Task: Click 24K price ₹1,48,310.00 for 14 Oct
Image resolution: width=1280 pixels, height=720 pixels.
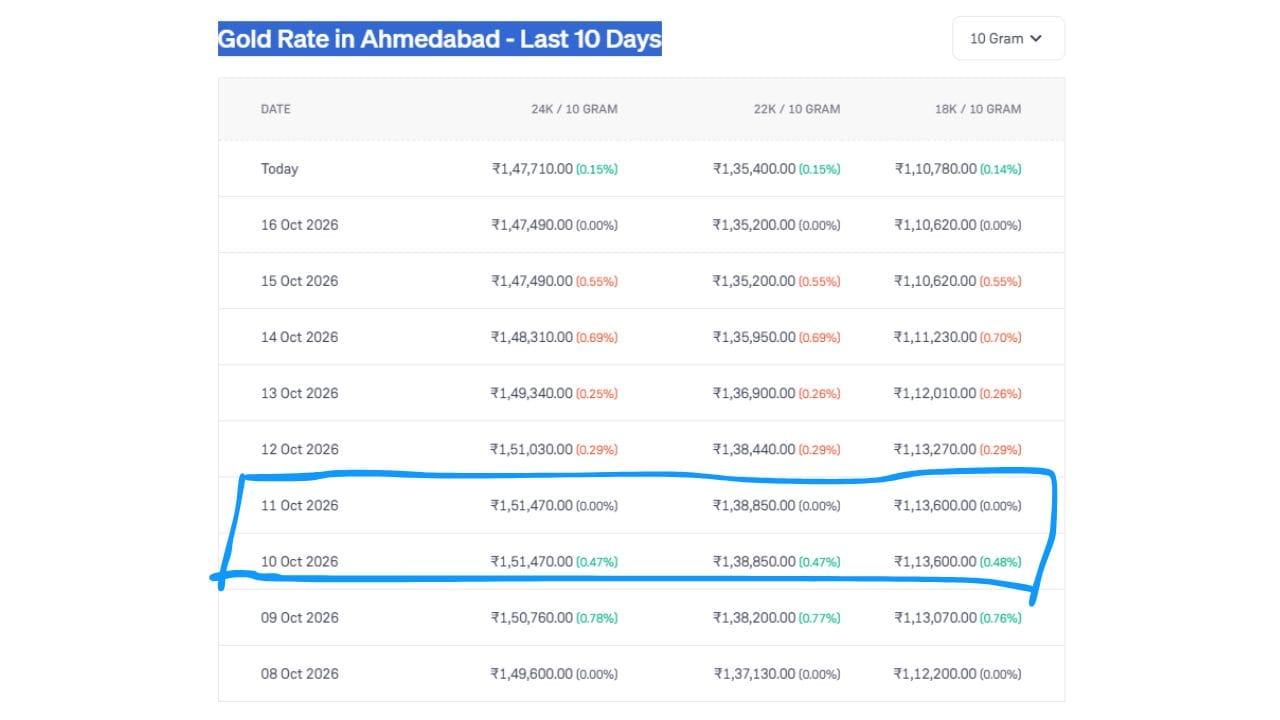Action: [x=532, y=337]
